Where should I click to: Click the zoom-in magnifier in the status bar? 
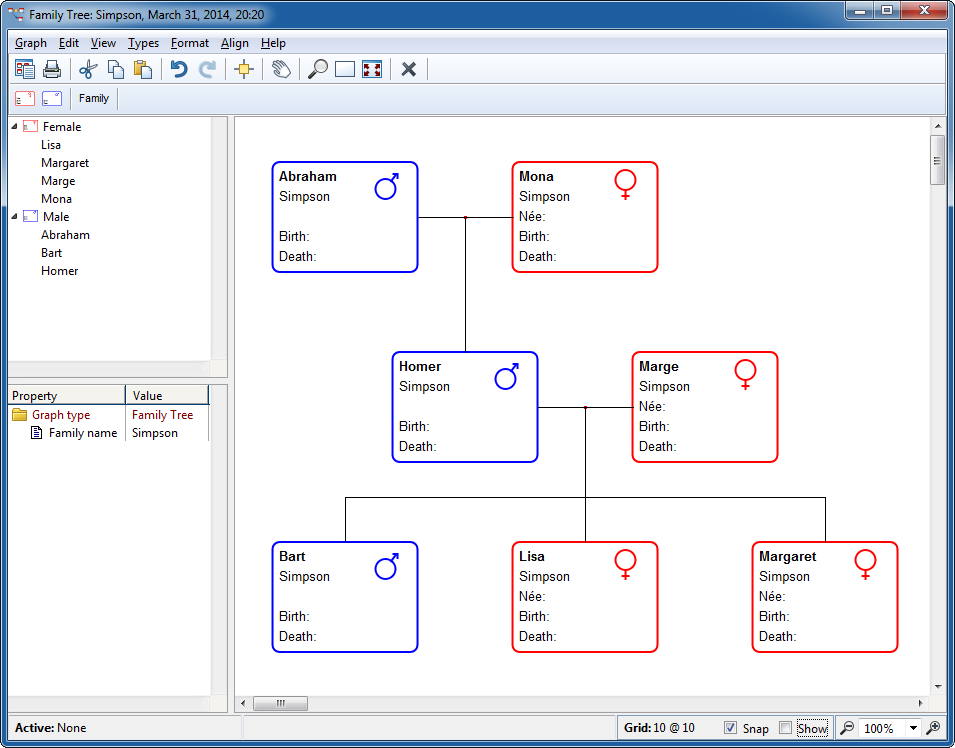[x=934, y=728]
